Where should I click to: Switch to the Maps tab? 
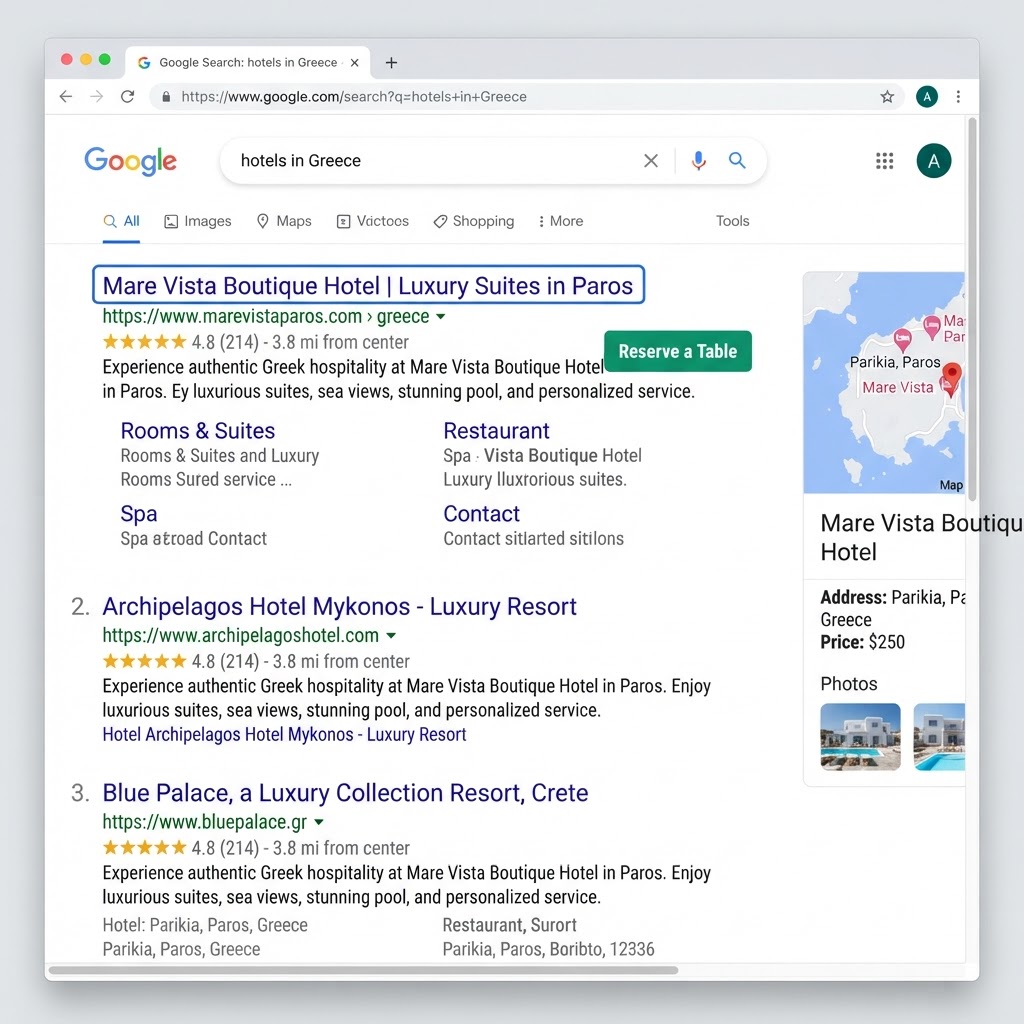point(284,221)
